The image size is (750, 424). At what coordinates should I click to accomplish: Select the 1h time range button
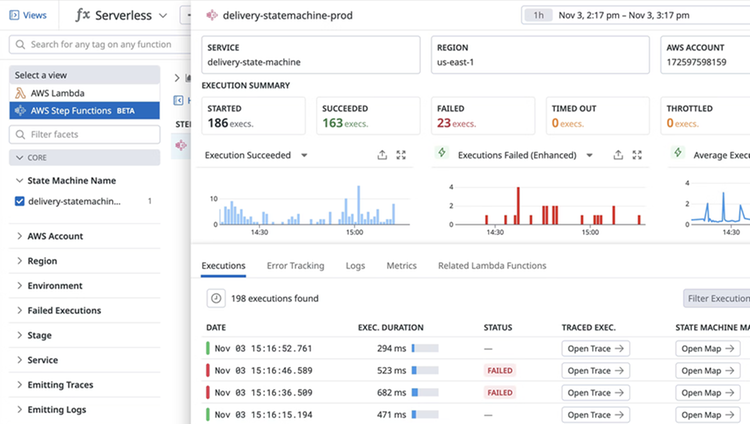[539, 15]
